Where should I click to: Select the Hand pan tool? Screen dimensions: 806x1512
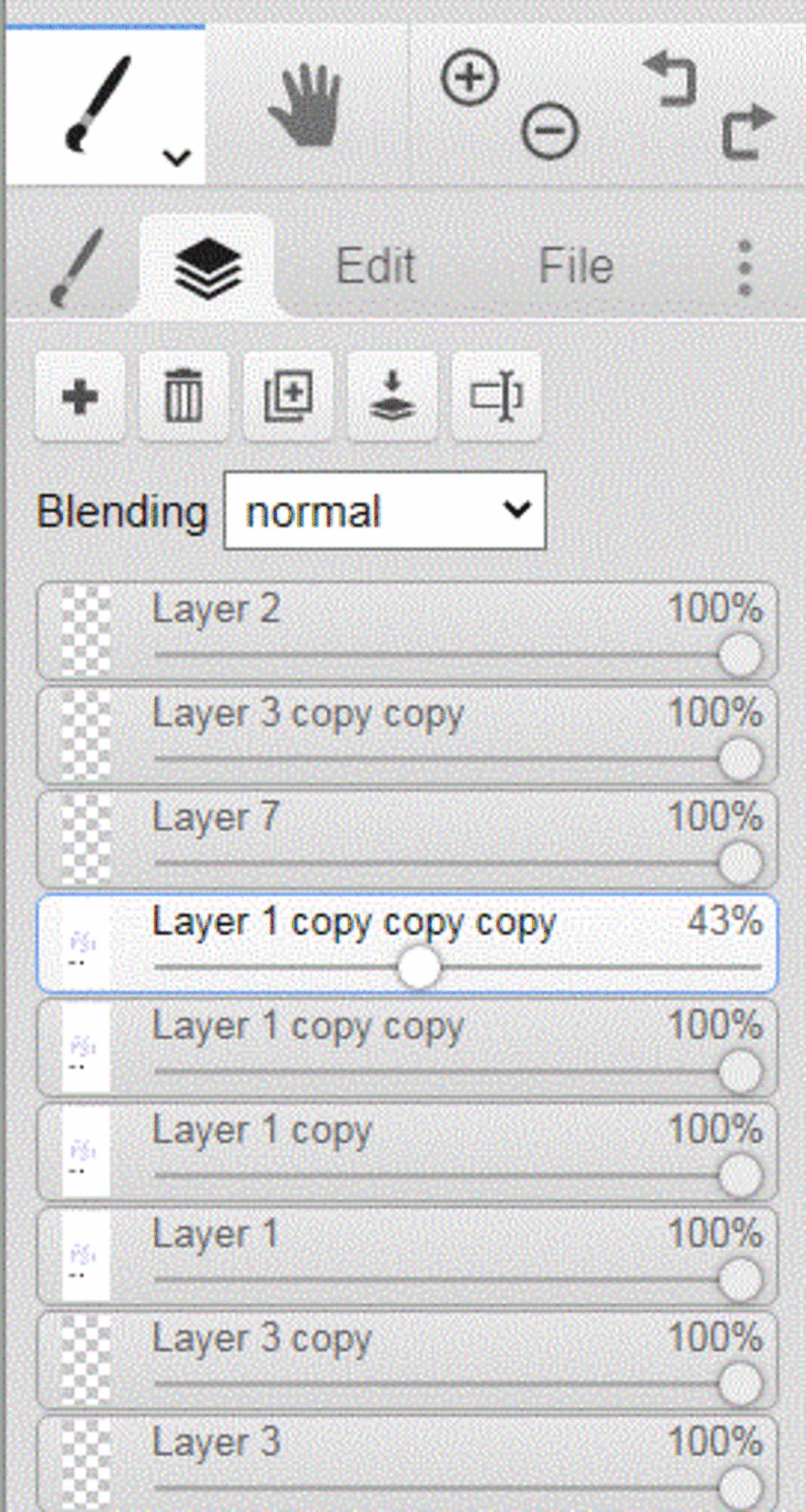point(305,106)
